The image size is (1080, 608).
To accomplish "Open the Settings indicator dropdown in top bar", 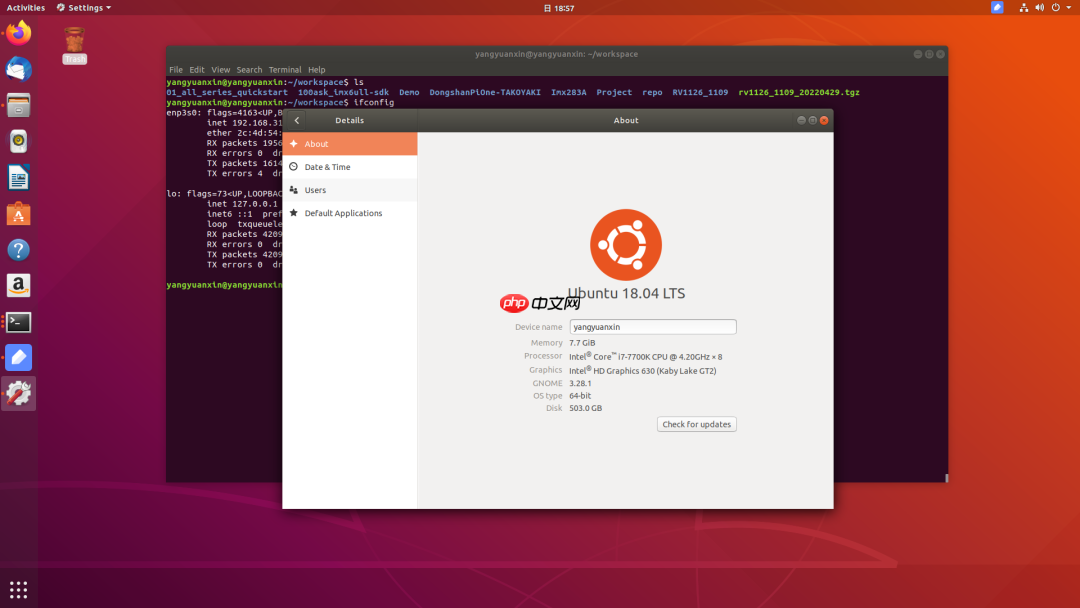I will point(83,7).
